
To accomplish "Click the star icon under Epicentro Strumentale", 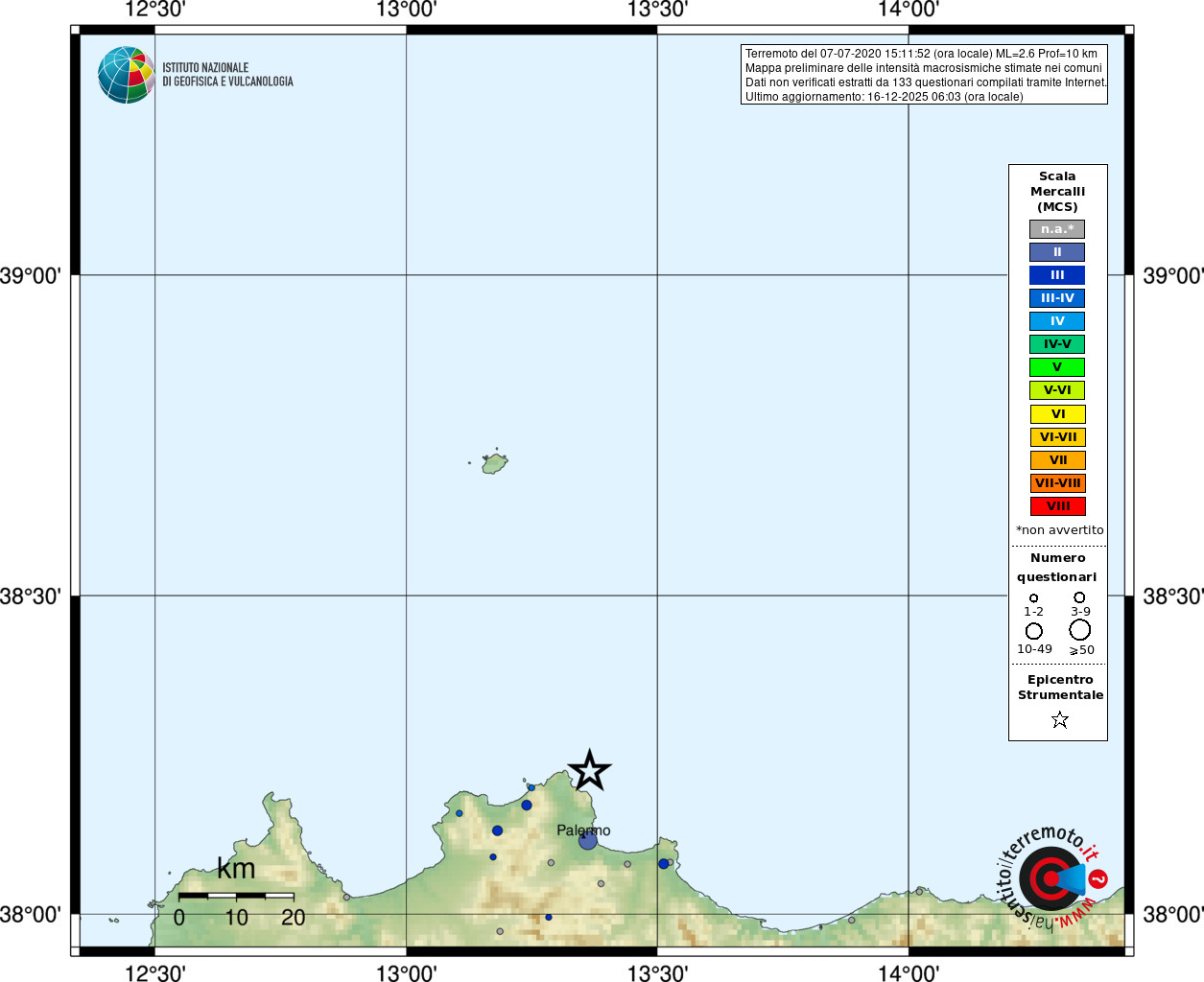I will pyautogui.click(x=1060, y=719).
